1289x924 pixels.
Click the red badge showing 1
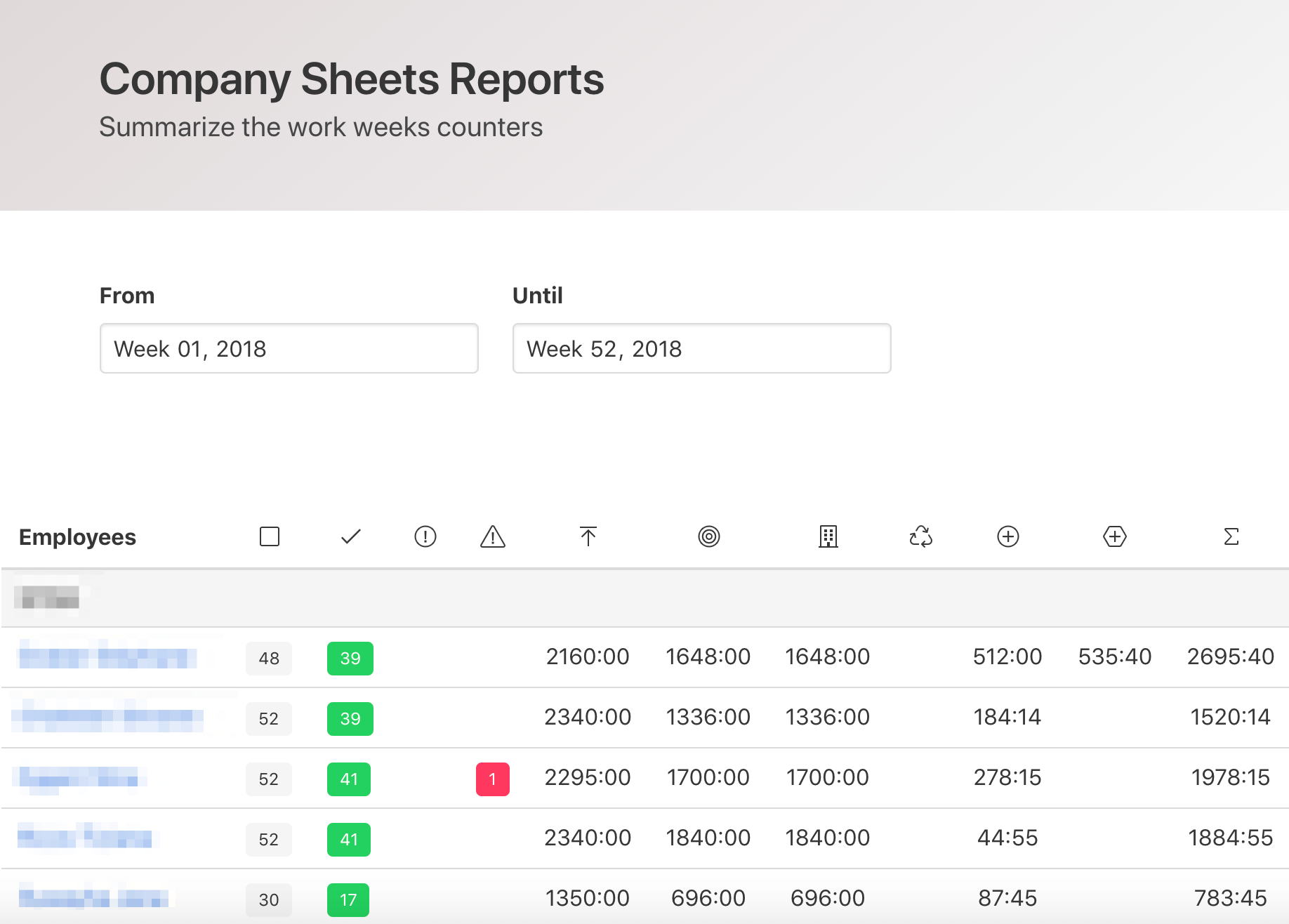pyautogui.click(x=493, y=779)
